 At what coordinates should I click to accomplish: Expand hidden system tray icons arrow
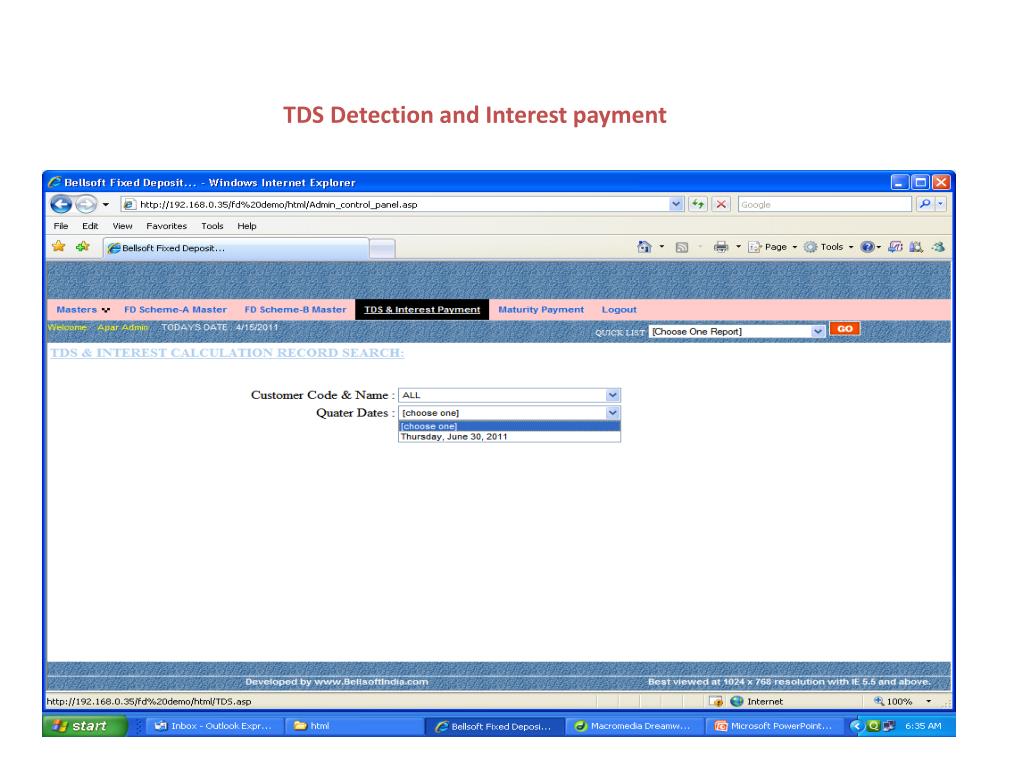(x=856, y=726)
